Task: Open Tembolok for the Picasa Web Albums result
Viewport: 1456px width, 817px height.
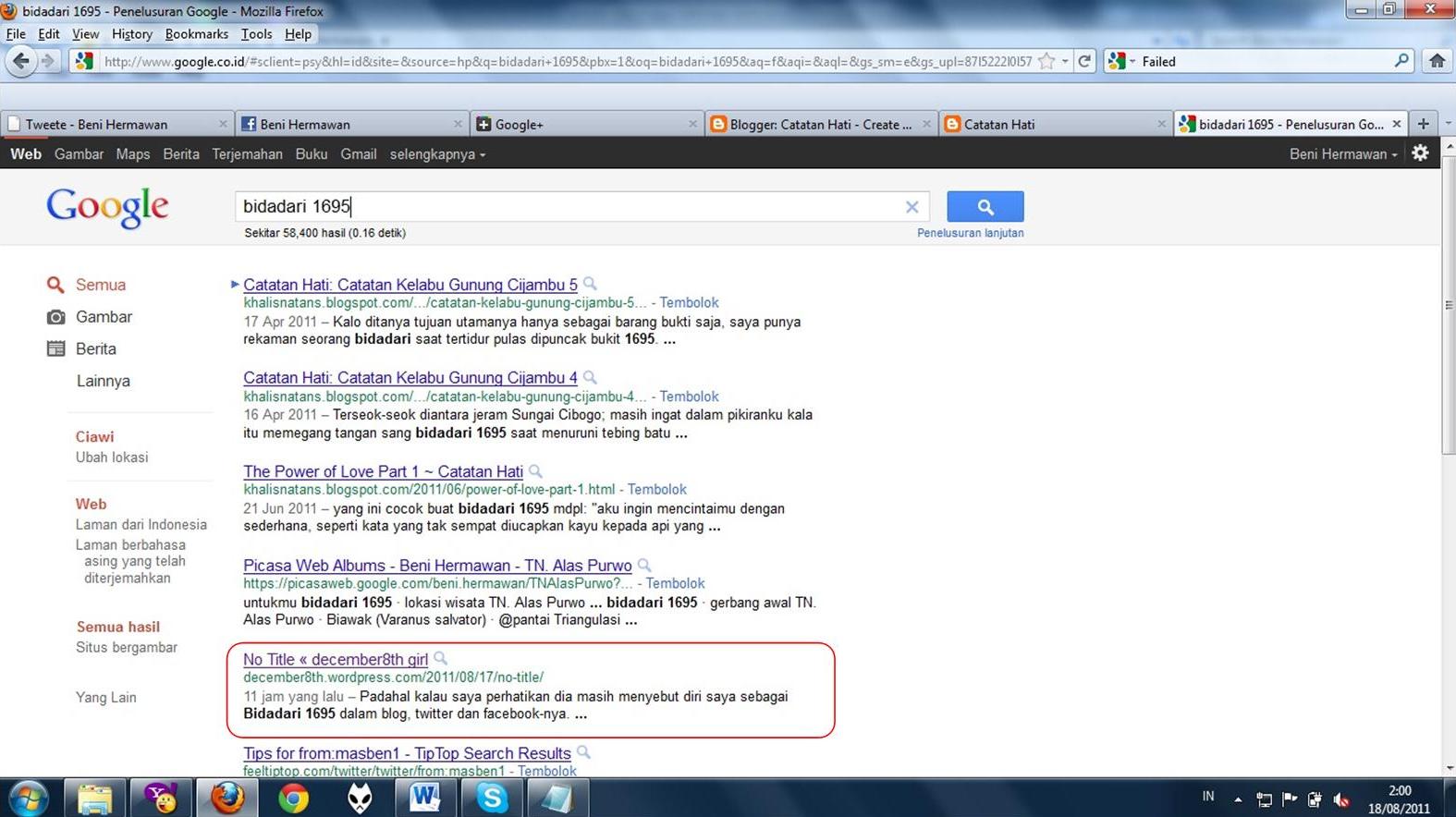Action: tap(675, 583)
